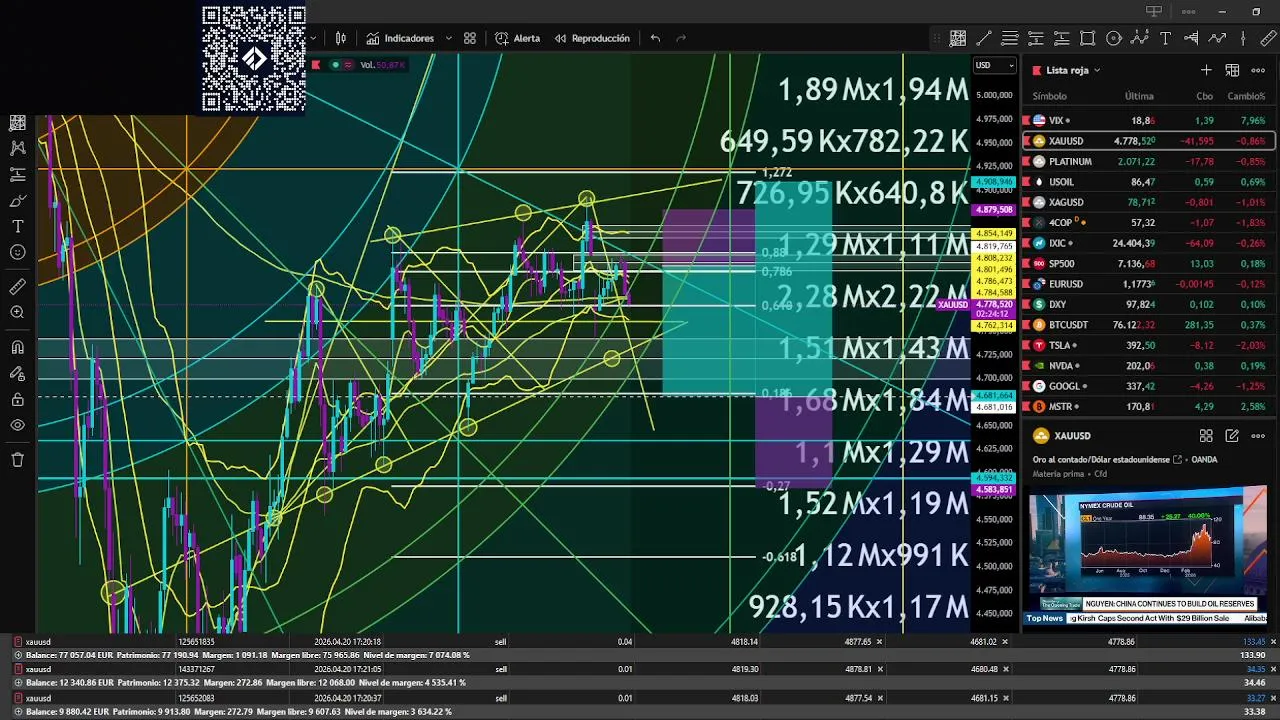Open the emoji icons tool in the left sidebar
The width and height of the screenshot is (1280, 720).
click(x=17, y=252)
